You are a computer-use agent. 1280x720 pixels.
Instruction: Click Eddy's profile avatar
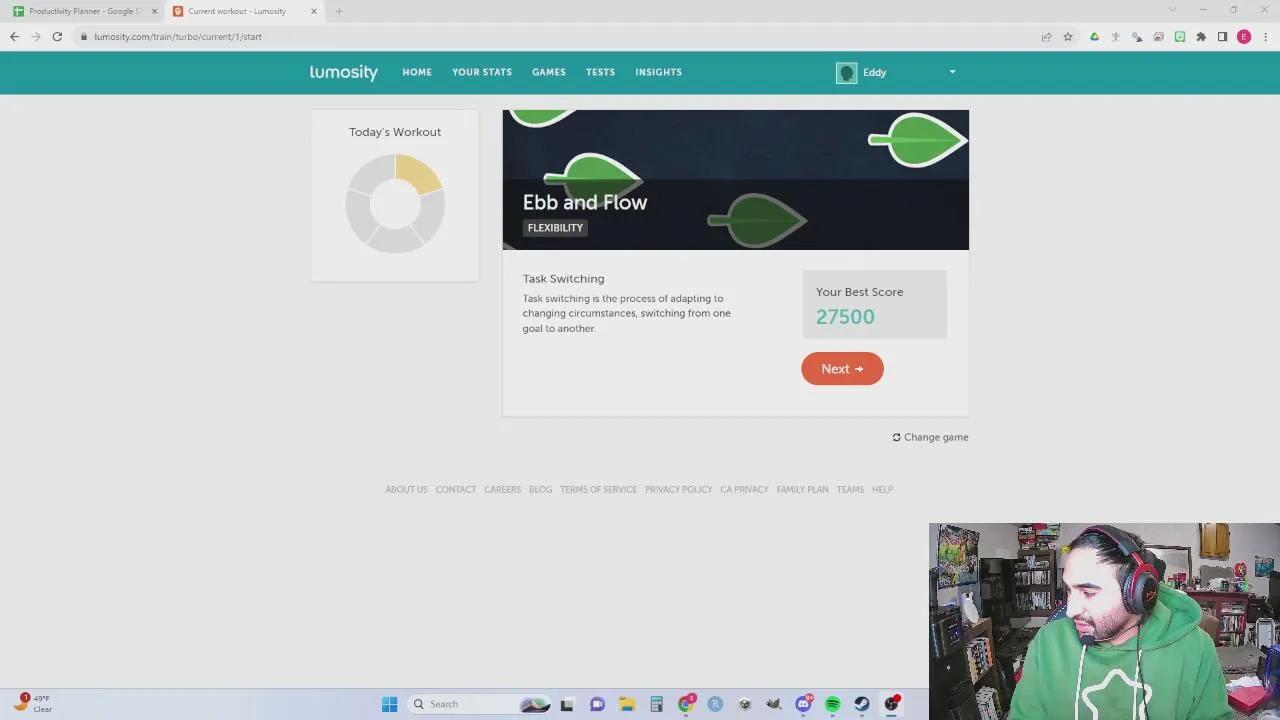pos(847,73)
